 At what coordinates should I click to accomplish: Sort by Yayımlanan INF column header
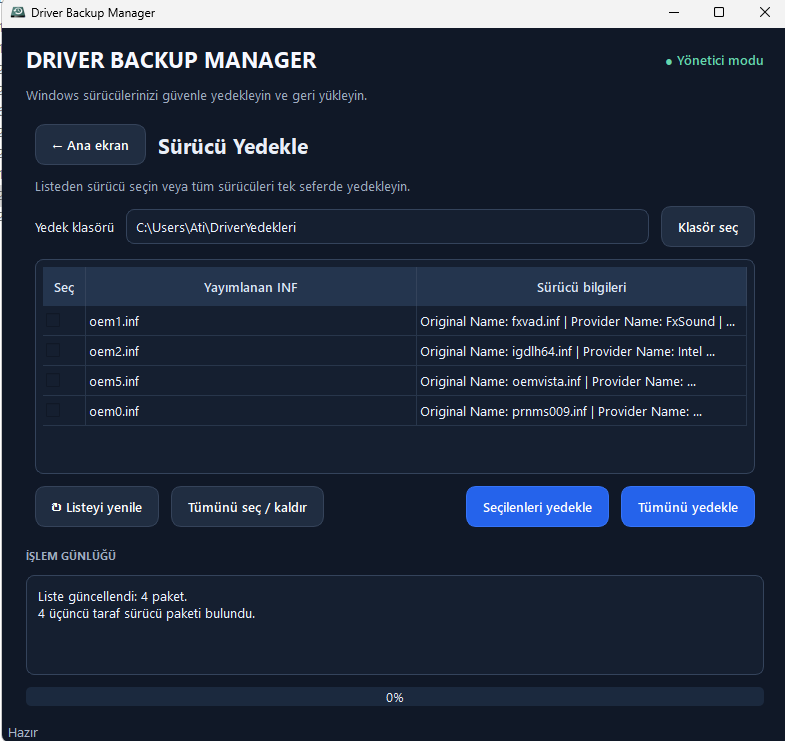pyautogui.click(x=250, y=287)
